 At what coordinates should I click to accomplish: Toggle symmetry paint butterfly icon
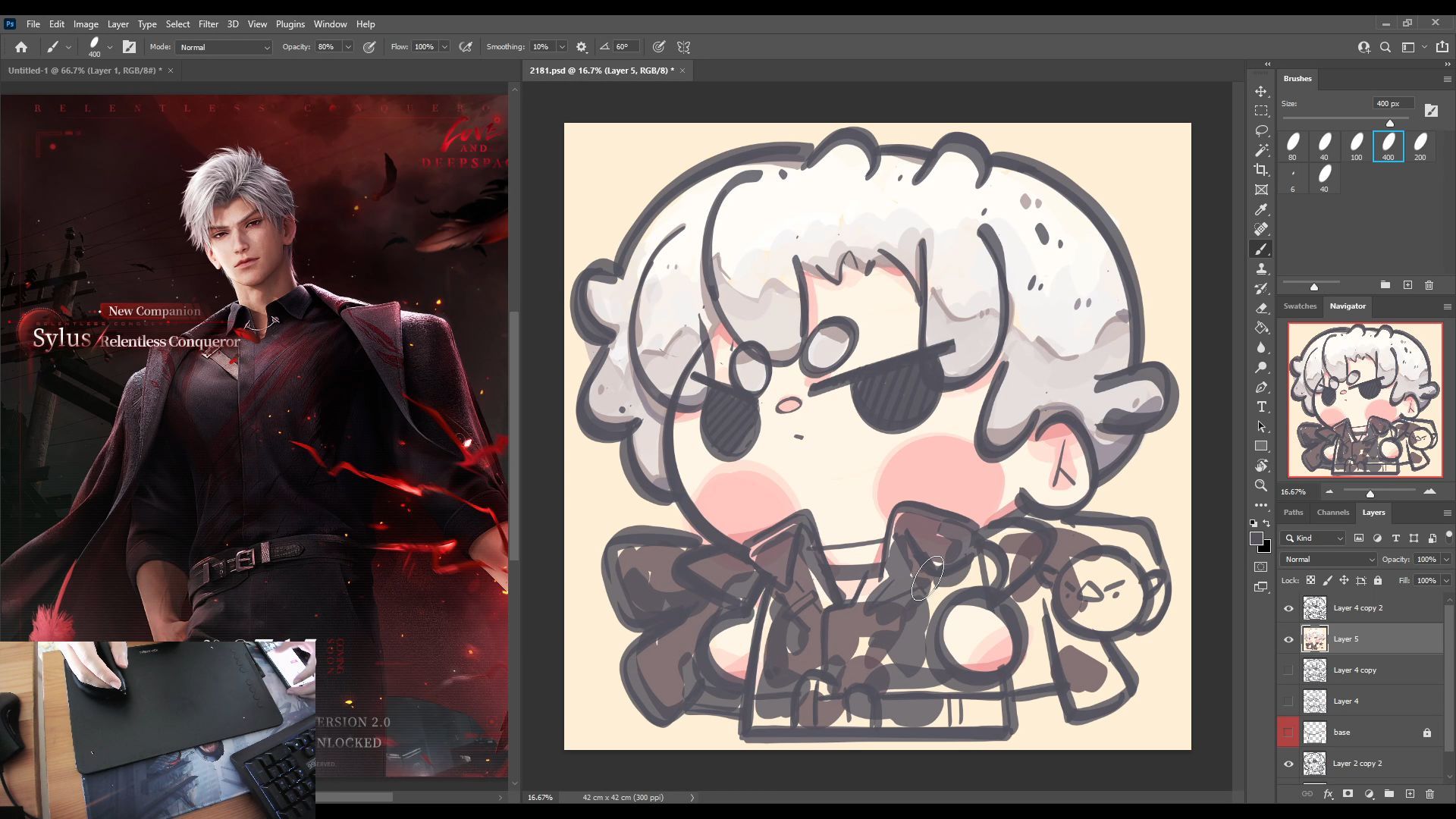pos(684,47)
